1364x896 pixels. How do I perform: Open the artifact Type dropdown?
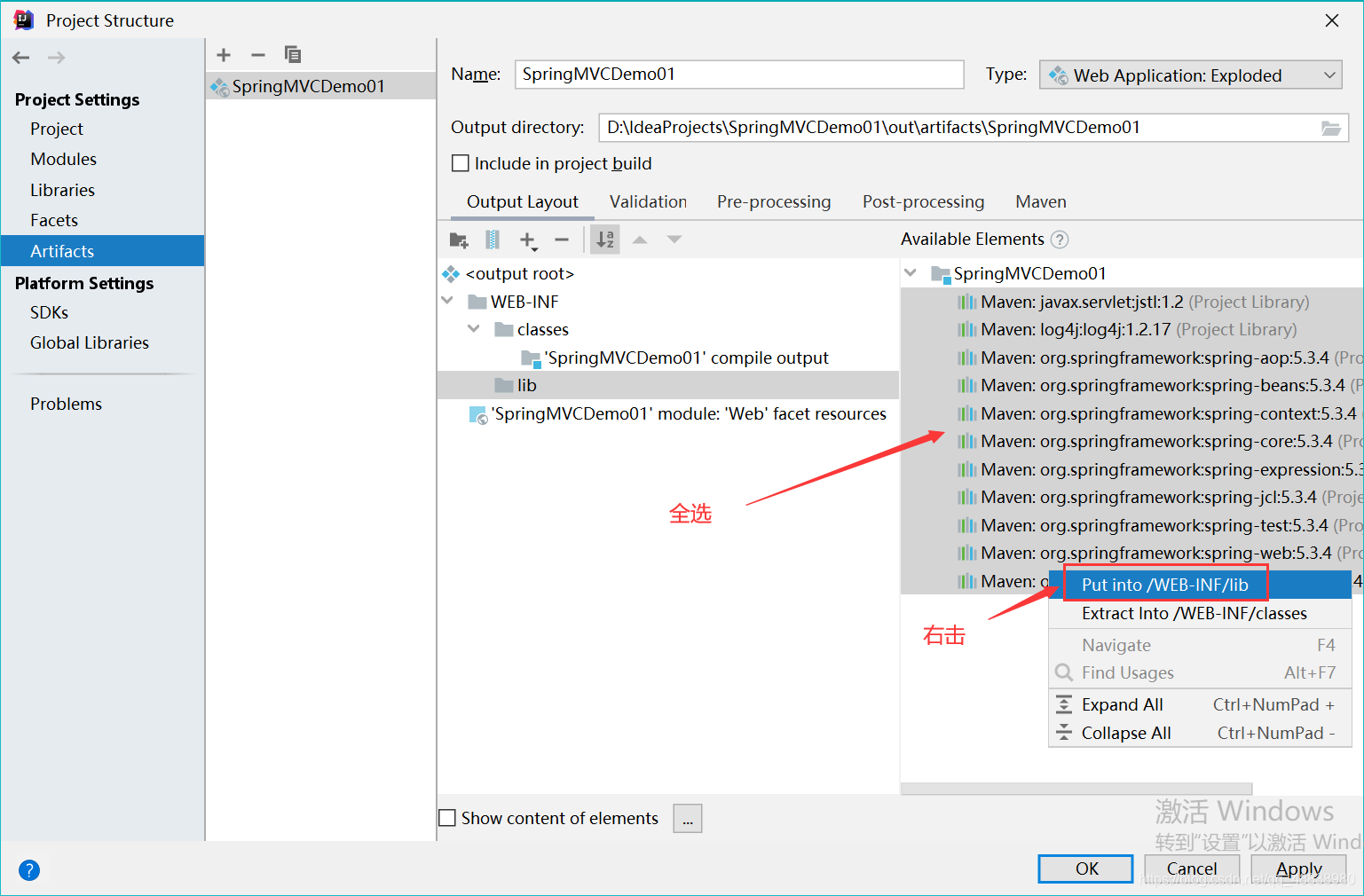click(x=1190, y=75)
